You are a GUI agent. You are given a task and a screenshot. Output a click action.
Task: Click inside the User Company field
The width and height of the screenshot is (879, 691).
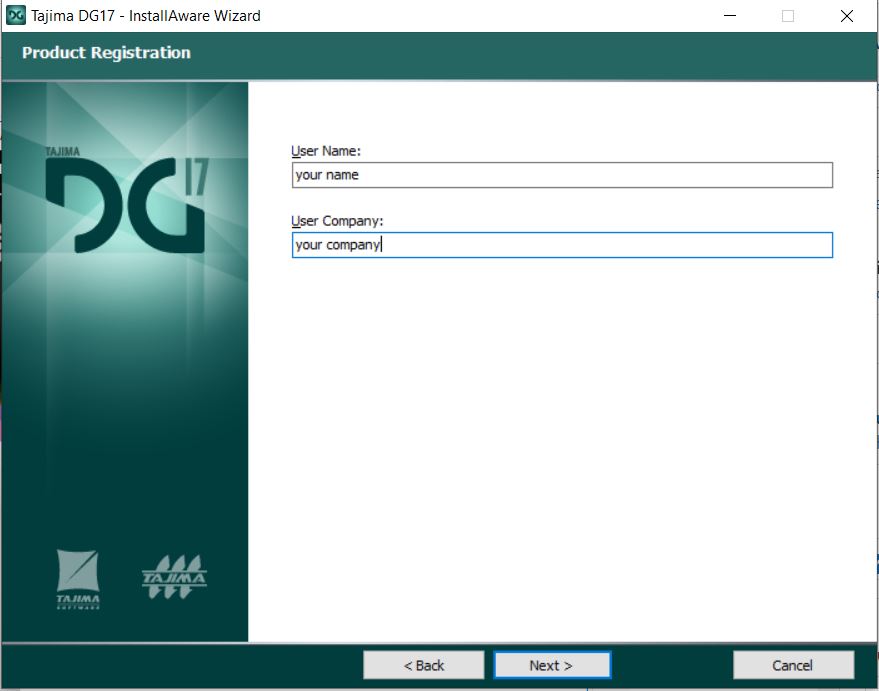tap(562, 245)
